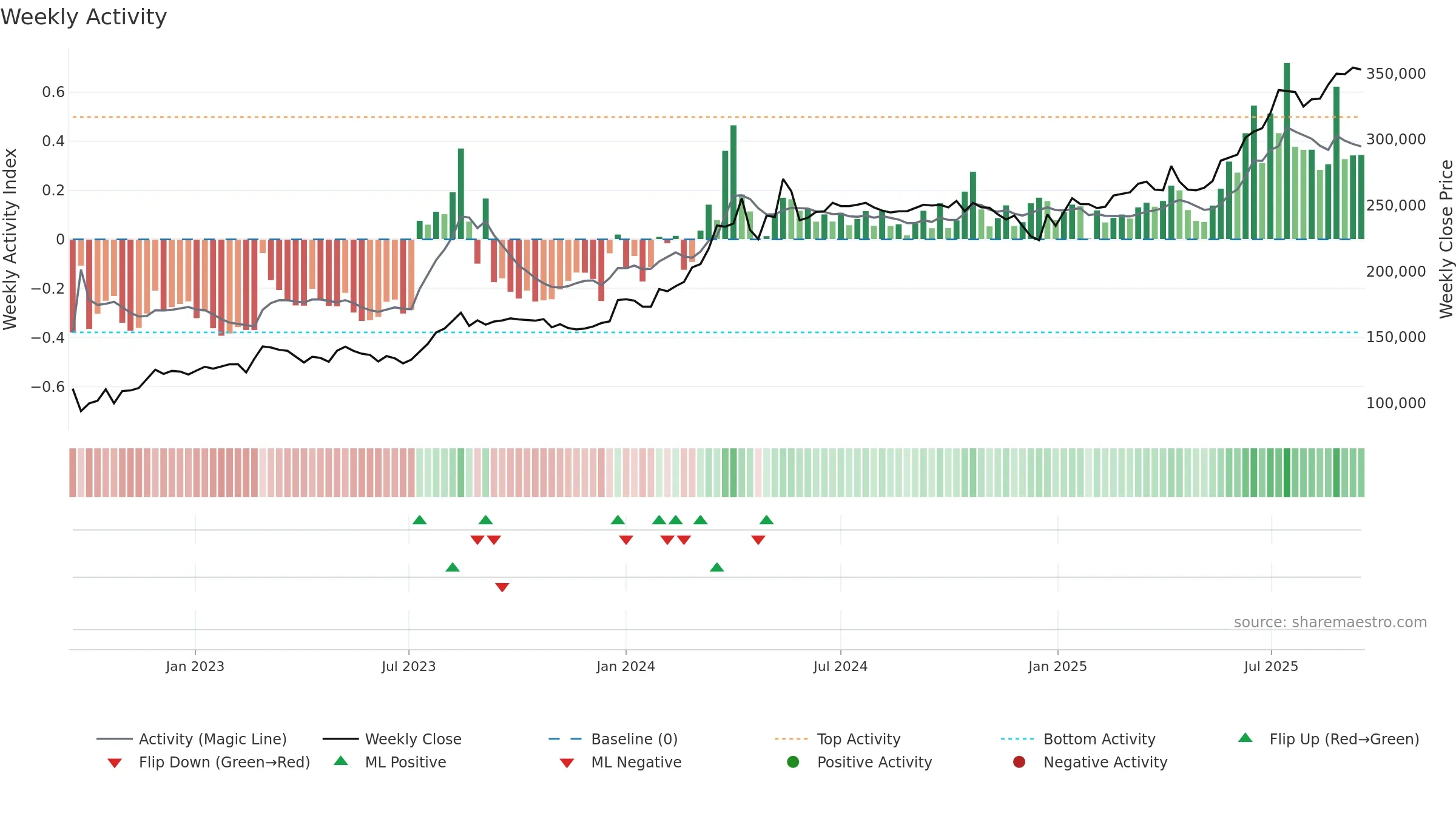Click the tallest green activity bar in mid-2025

tap(1287, 151)
